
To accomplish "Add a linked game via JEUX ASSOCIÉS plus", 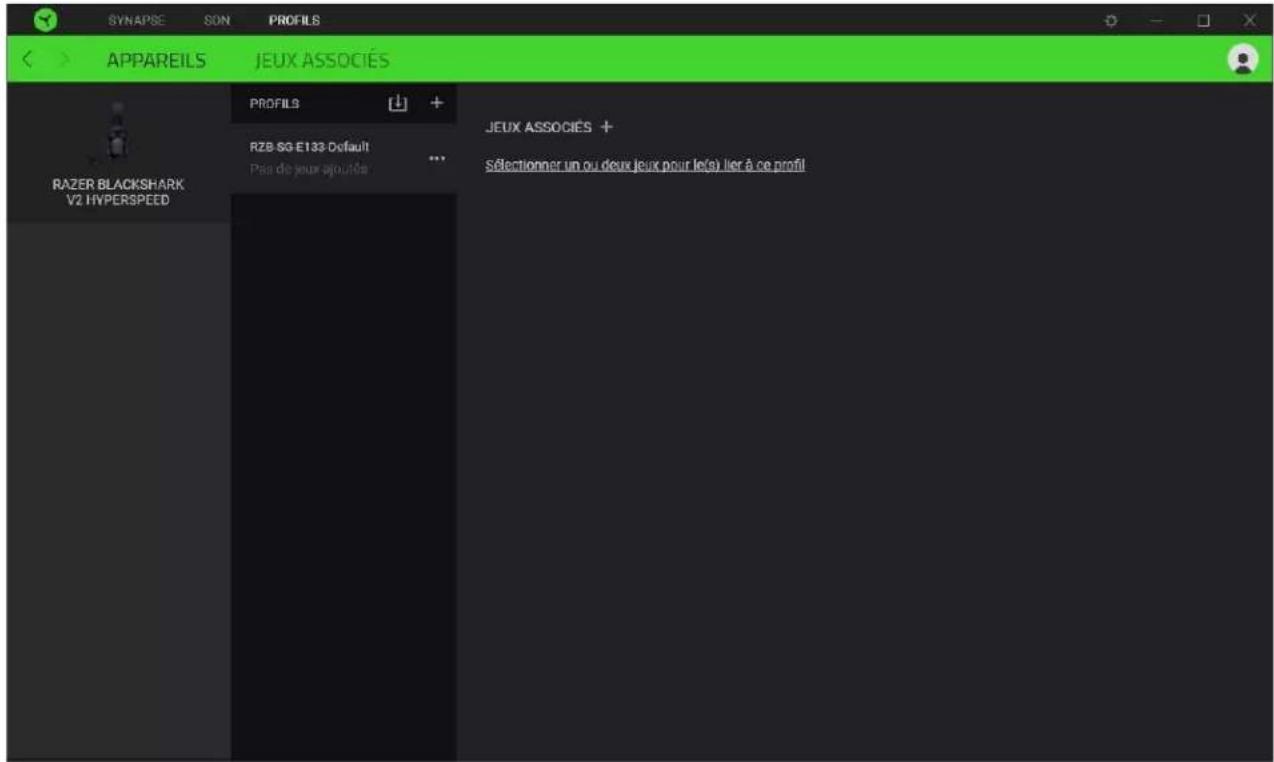I will point(606,127).
